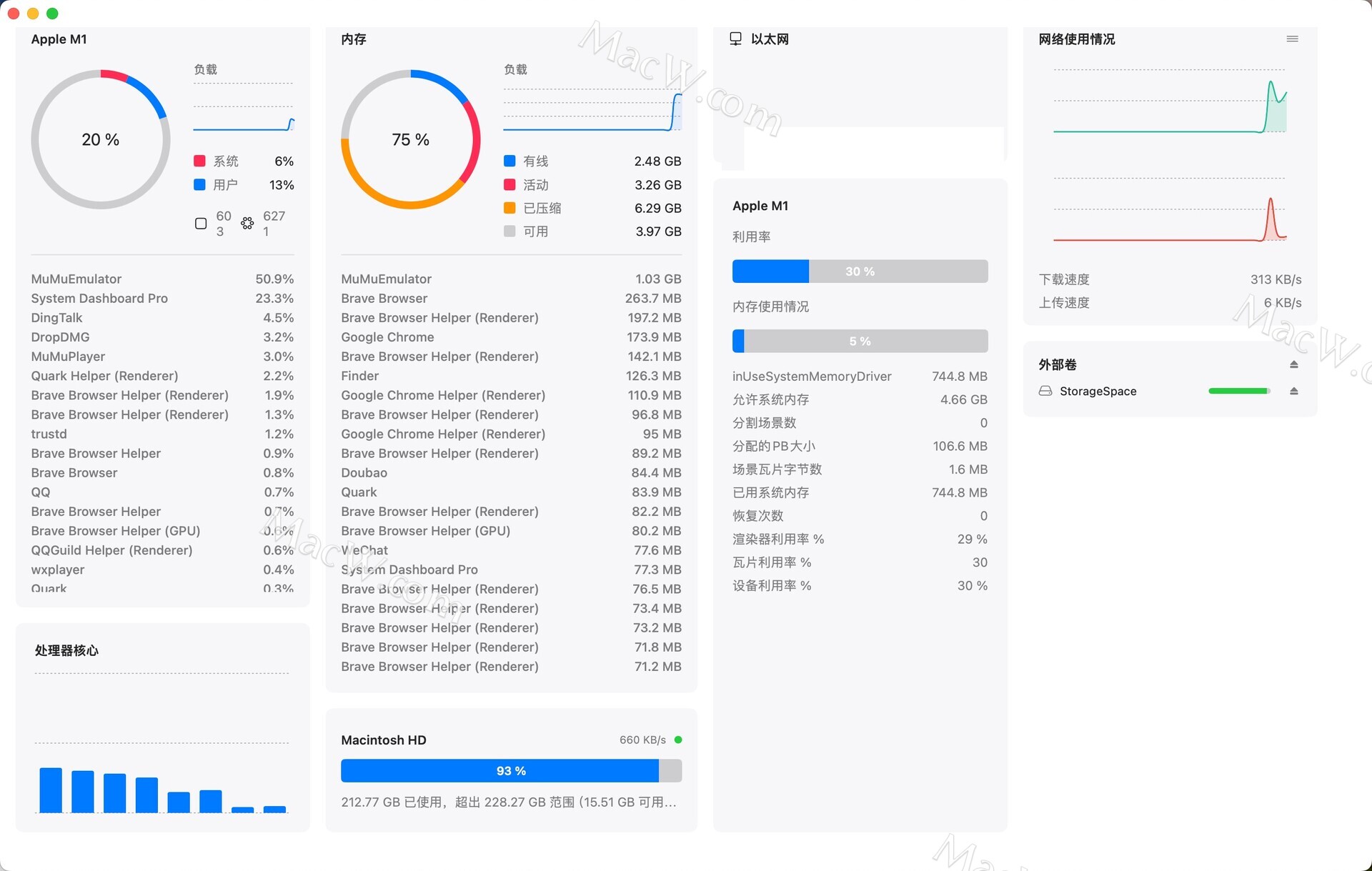Click the memory 75% ring gauge
This screenshot has width=1372, height=871.
click(x=411, y=139)
